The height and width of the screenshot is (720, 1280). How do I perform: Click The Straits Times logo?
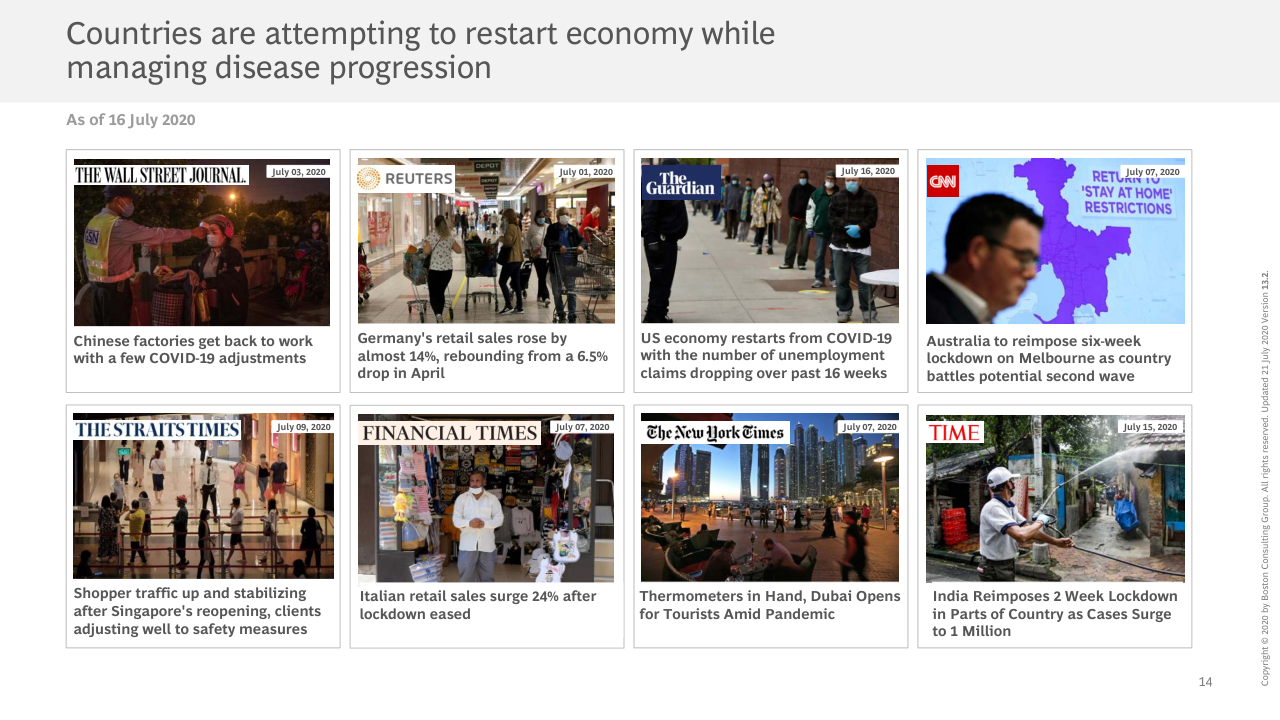point(158,429)
